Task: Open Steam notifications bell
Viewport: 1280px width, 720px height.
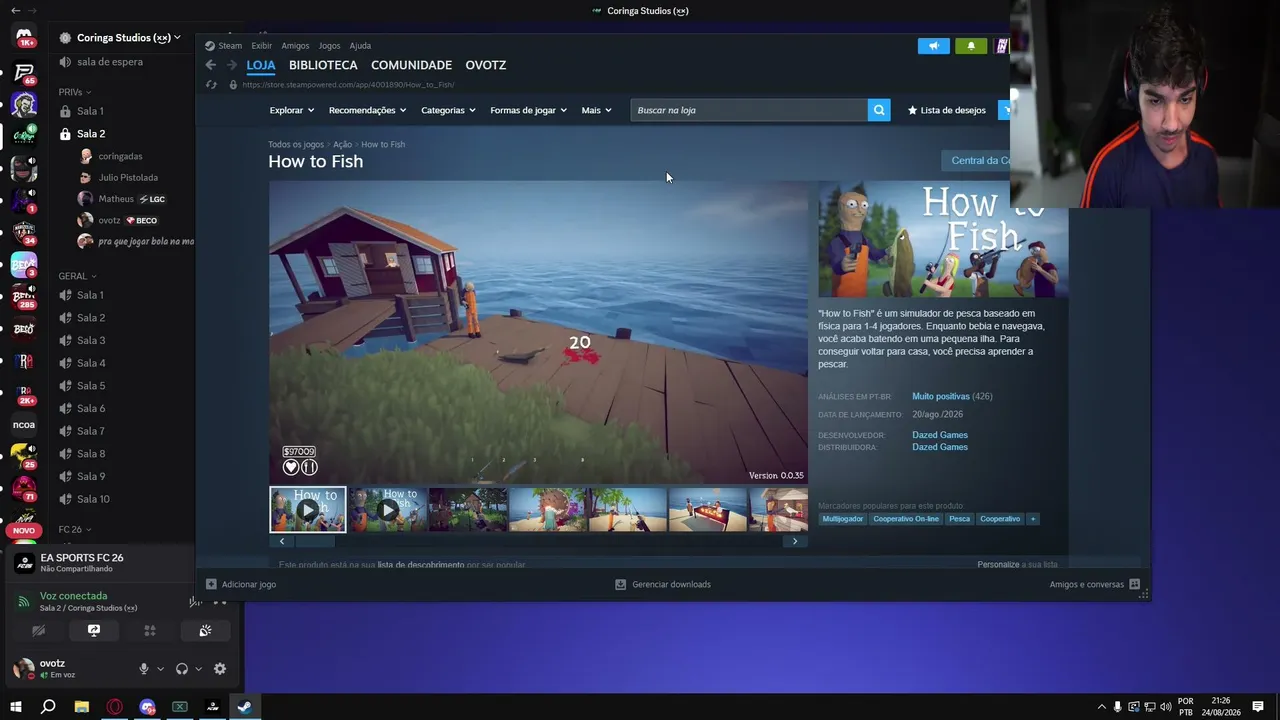Action: click(x=971, y=46)
